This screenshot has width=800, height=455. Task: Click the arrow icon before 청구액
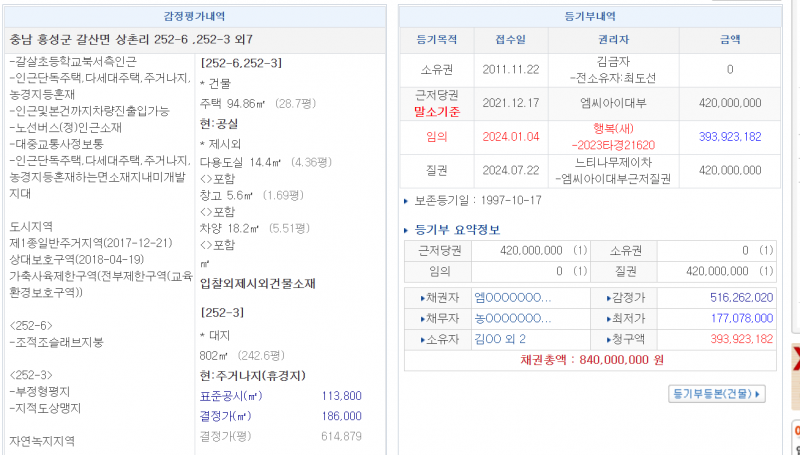pos(608,339)
